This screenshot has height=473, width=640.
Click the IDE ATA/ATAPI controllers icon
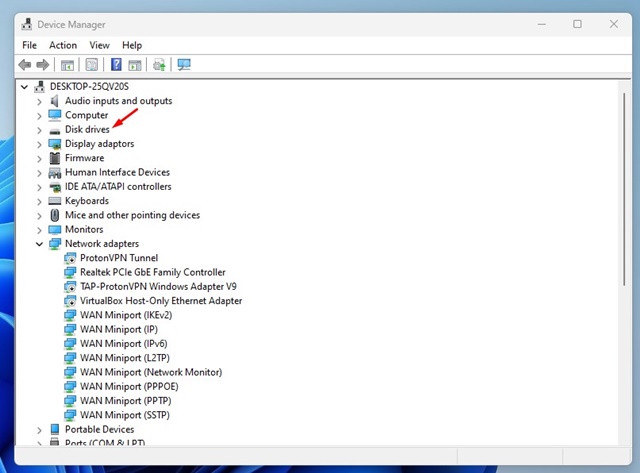[x=55, y=187]
